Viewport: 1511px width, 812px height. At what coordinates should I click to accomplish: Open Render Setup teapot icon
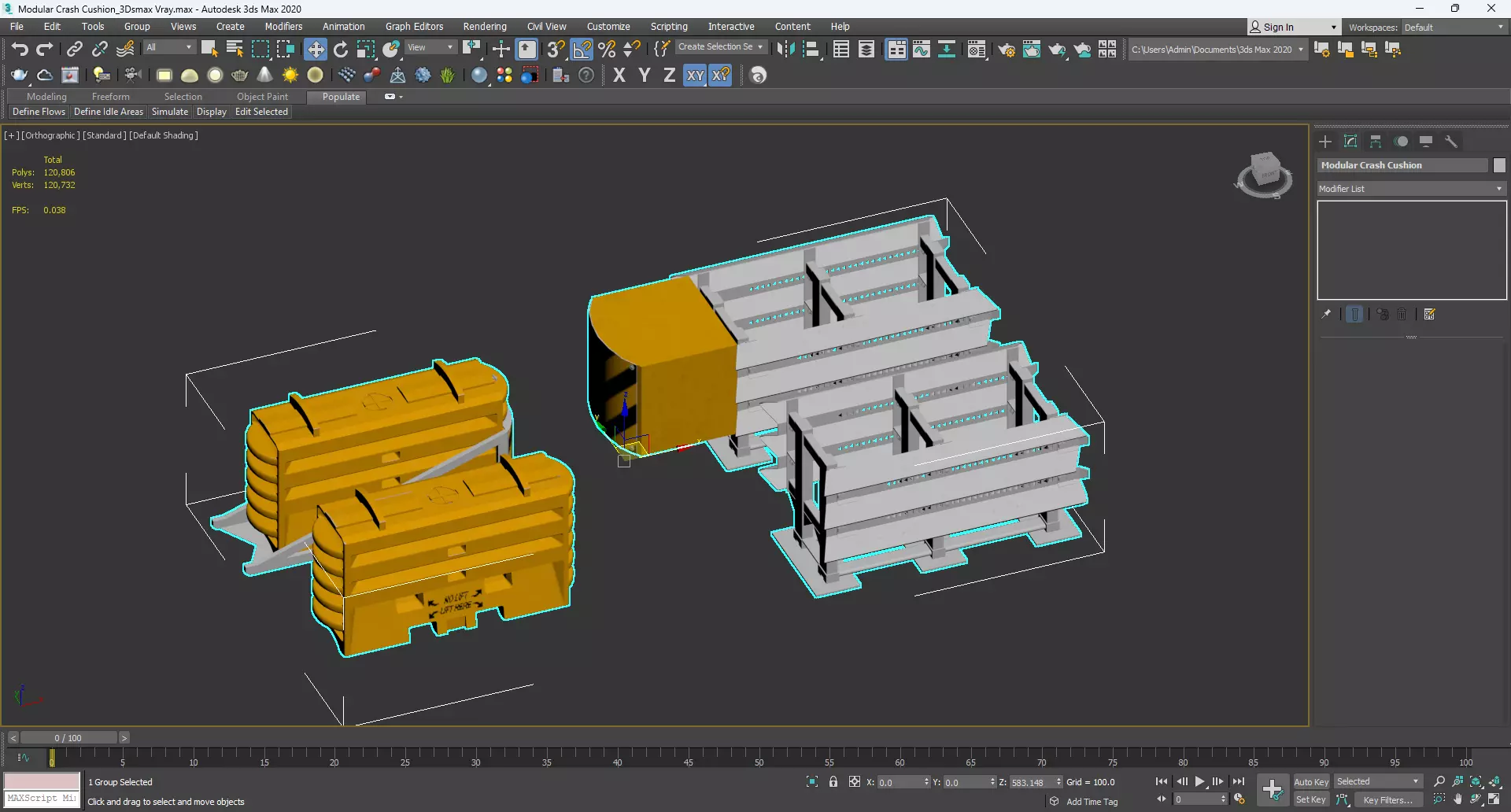pos(1007,50)
